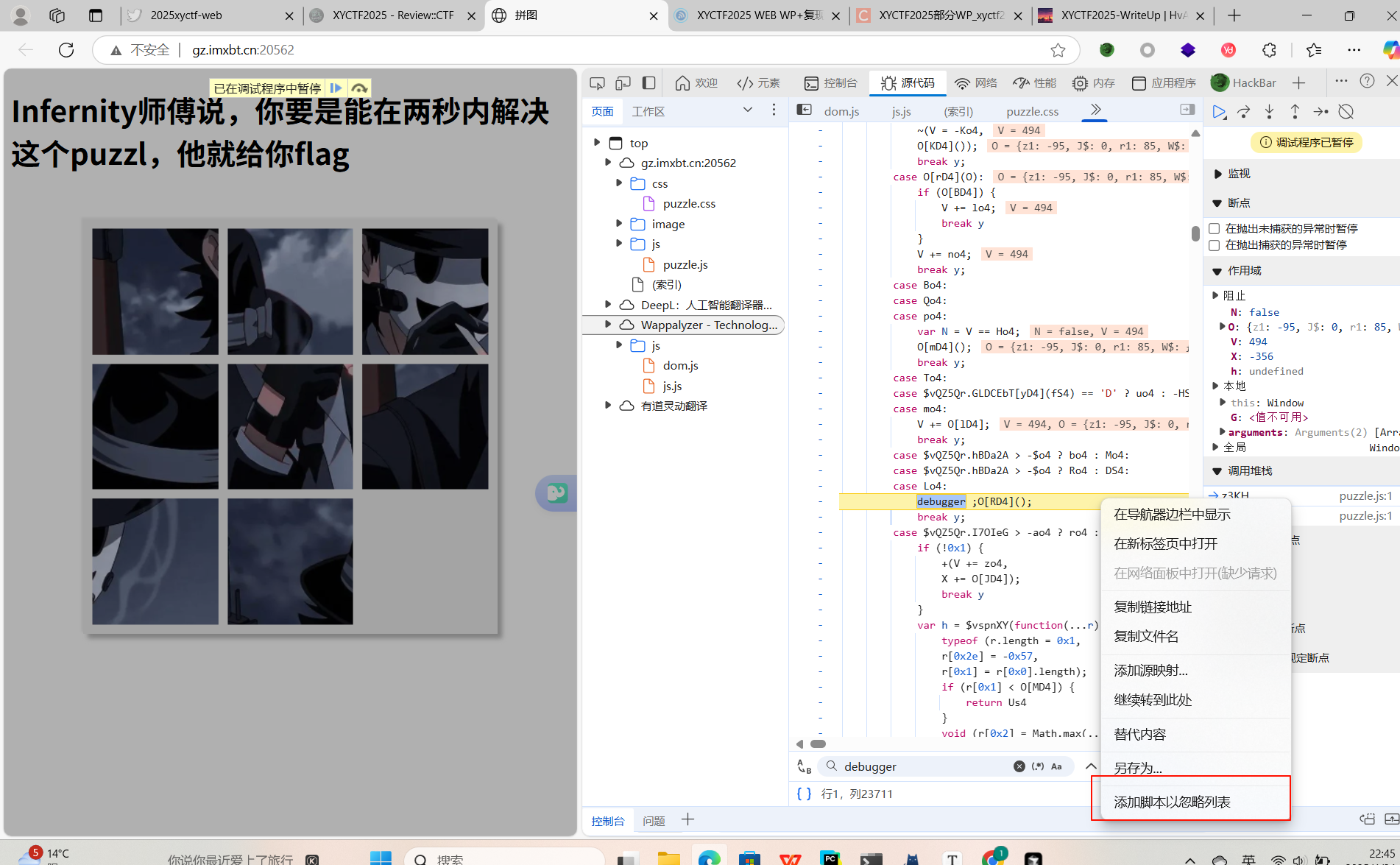Image resolution: width=1400 pixels, height=865 pixels.
Task: Expand the top frame tree node
Action: coord(597,142)
